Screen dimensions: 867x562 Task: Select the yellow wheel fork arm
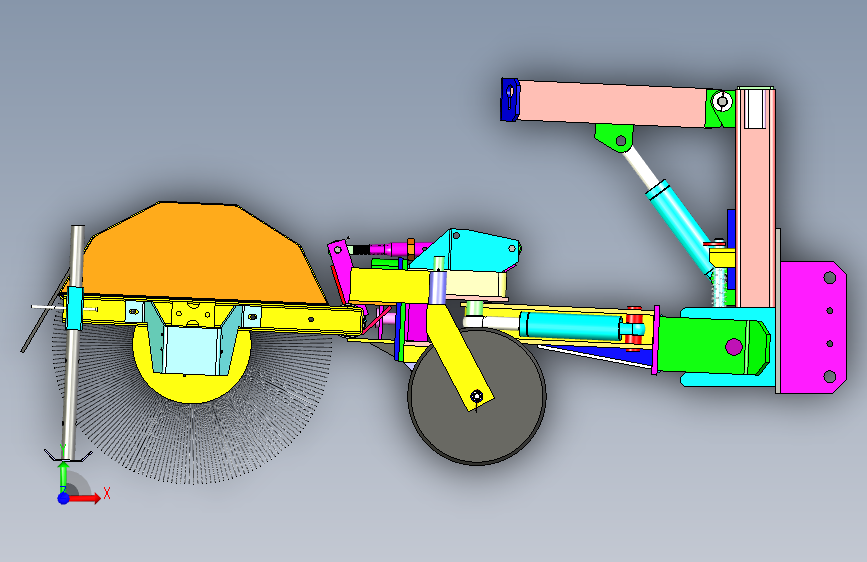pyautogui.click(x=458, y=357)
